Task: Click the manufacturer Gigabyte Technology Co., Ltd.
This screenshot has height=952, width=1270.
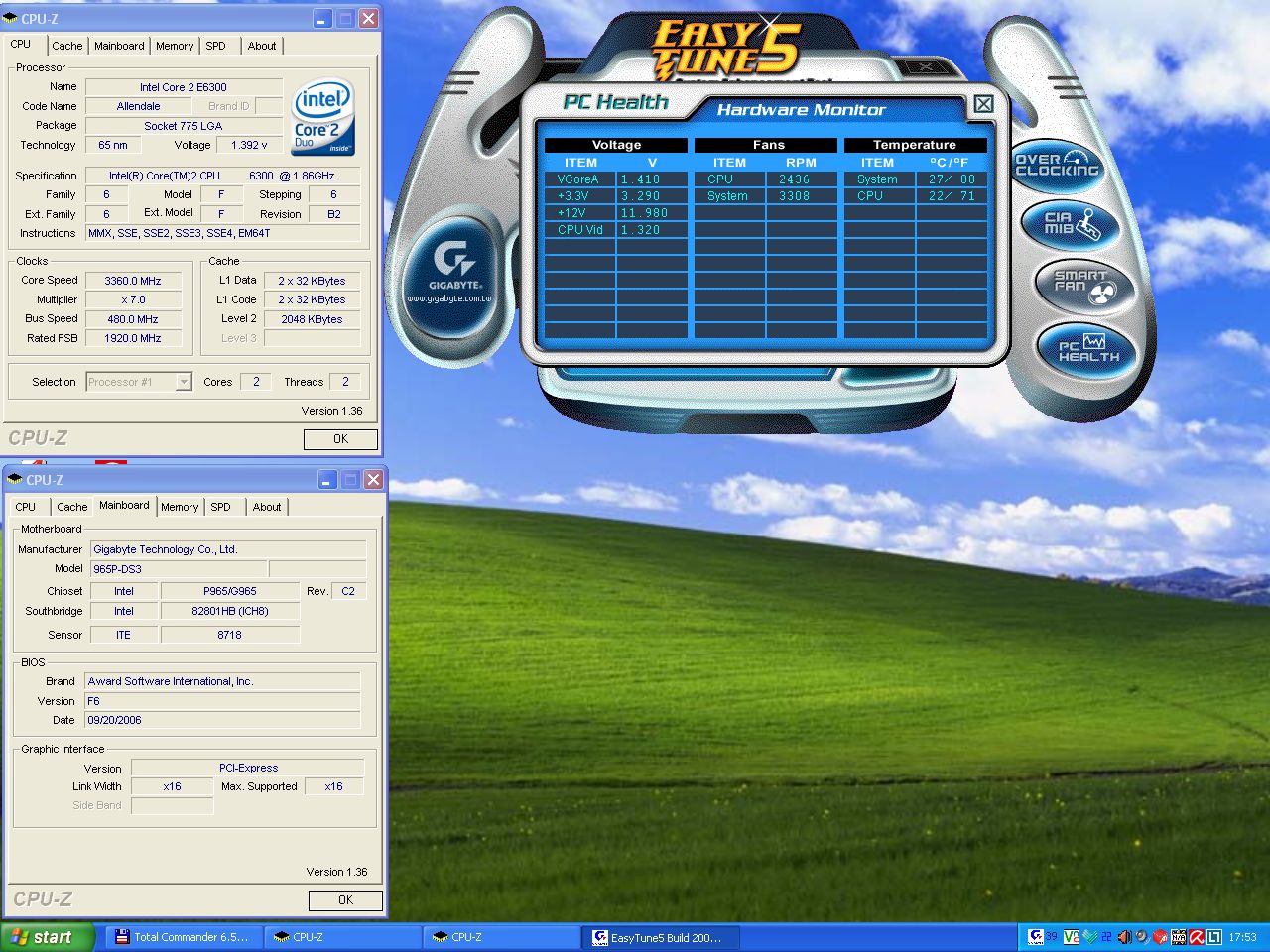Action: (x=228, y=549)
